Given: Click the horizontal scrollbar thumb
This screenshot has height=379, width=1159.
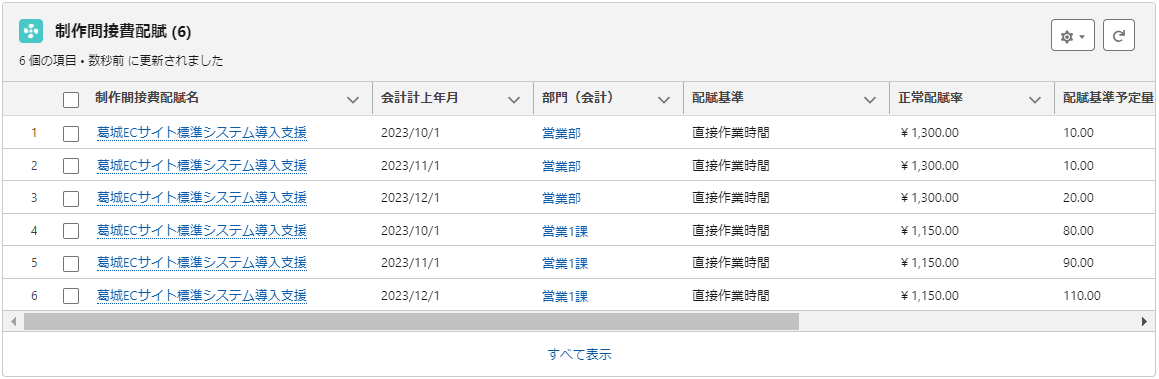Looking at the screenshot, I should pyautogui.click(x=411, y=321).
